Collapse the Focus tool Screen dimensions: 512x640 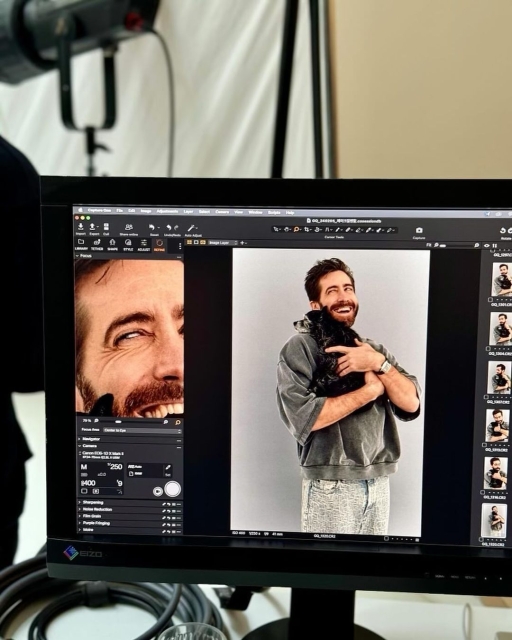click(x=78, y=256)
